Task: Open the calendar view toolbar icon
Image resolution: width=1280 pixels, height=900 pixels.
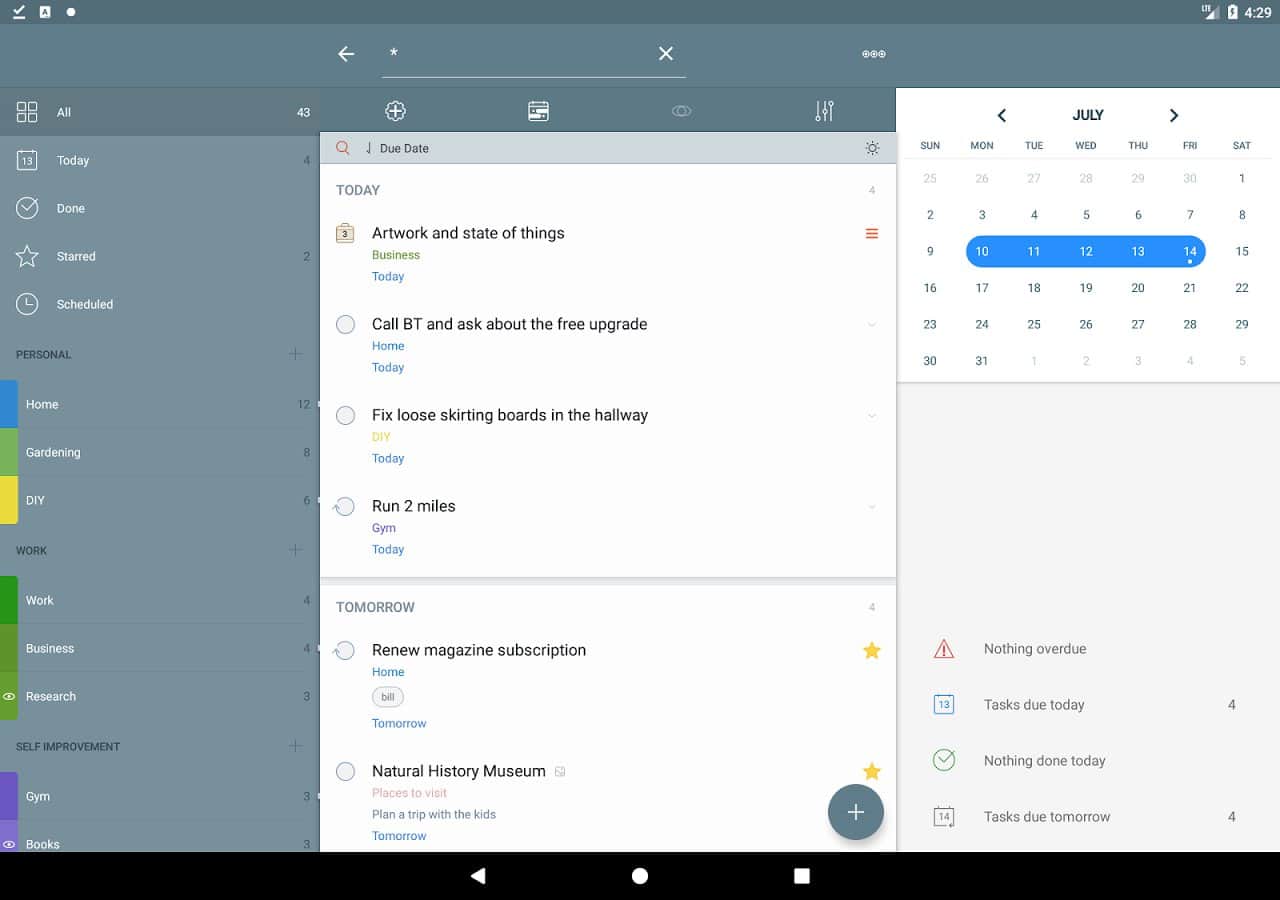Action: coord(538,111)
